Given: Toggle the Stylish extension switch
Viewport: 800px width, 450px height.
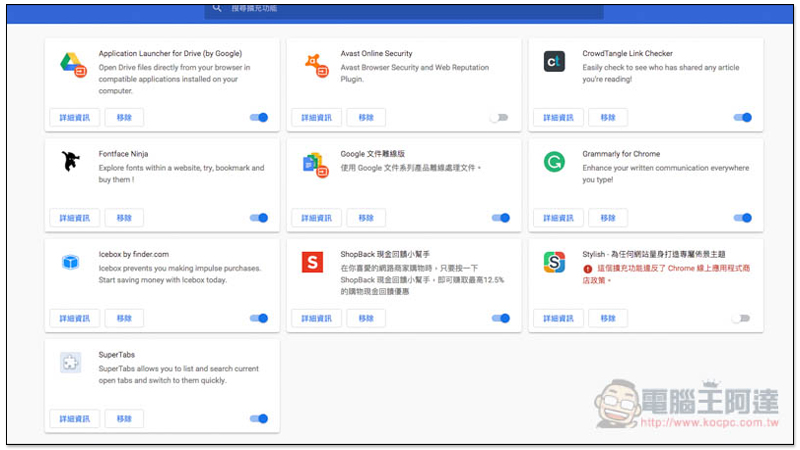Looking at the screenshot, I should click(741, 318).
